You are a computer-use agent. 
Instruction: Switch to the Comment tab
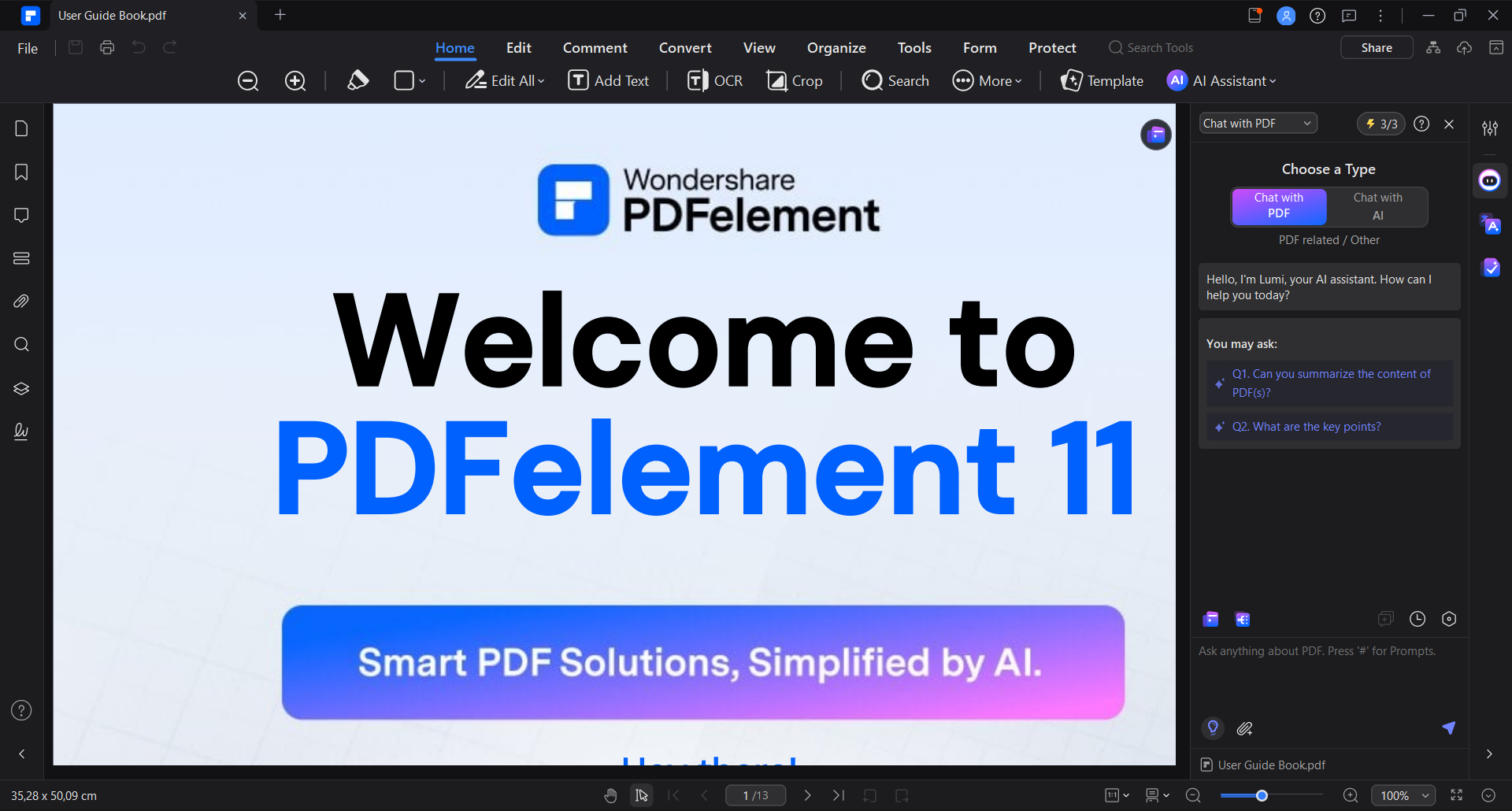(x=595, y=48)
